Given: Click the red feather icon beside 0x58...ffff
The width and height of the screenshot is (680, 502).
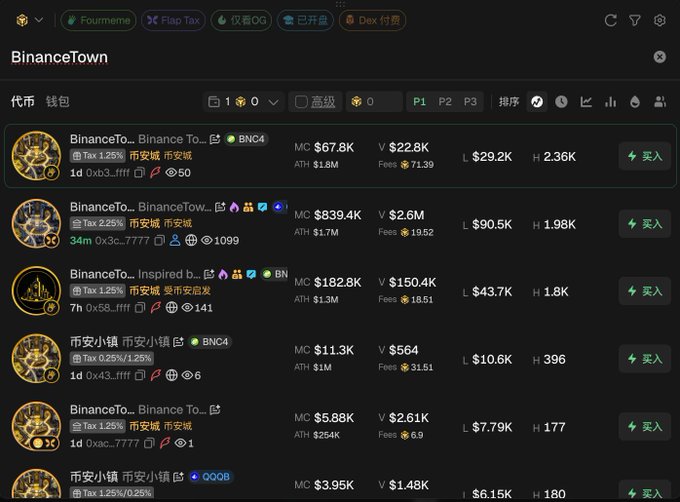Looking at the screenshot, I should pyautogui.click(x=155, y=308).
